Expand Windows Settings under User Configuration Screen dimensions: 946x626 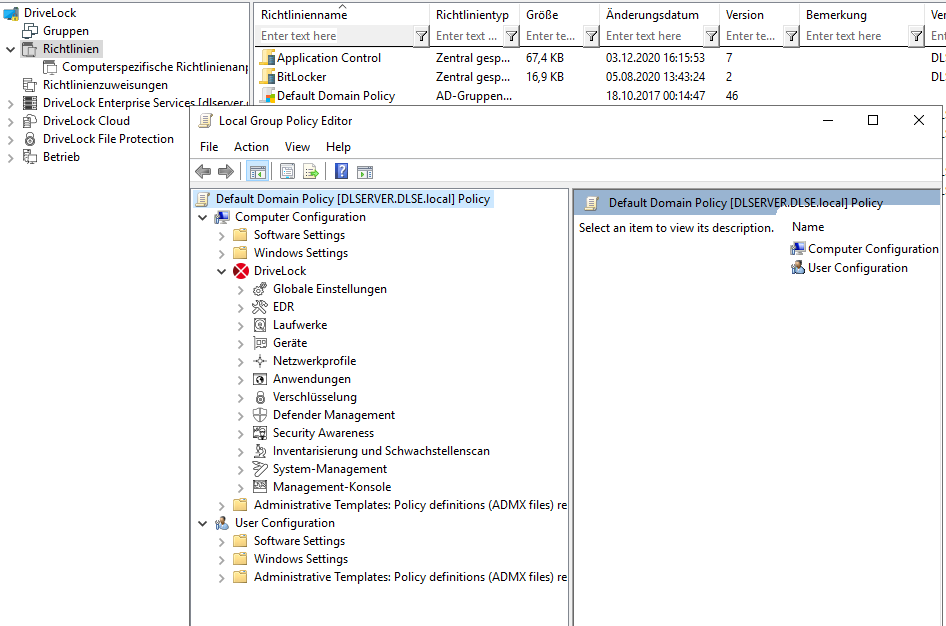click(x=221, y=560)
